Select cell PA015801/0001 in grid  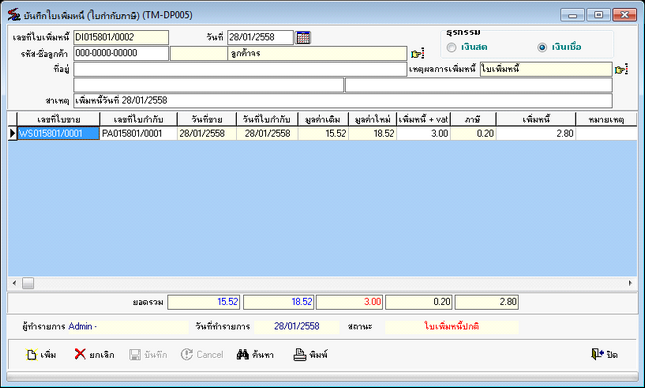click(x=139, y=134)
